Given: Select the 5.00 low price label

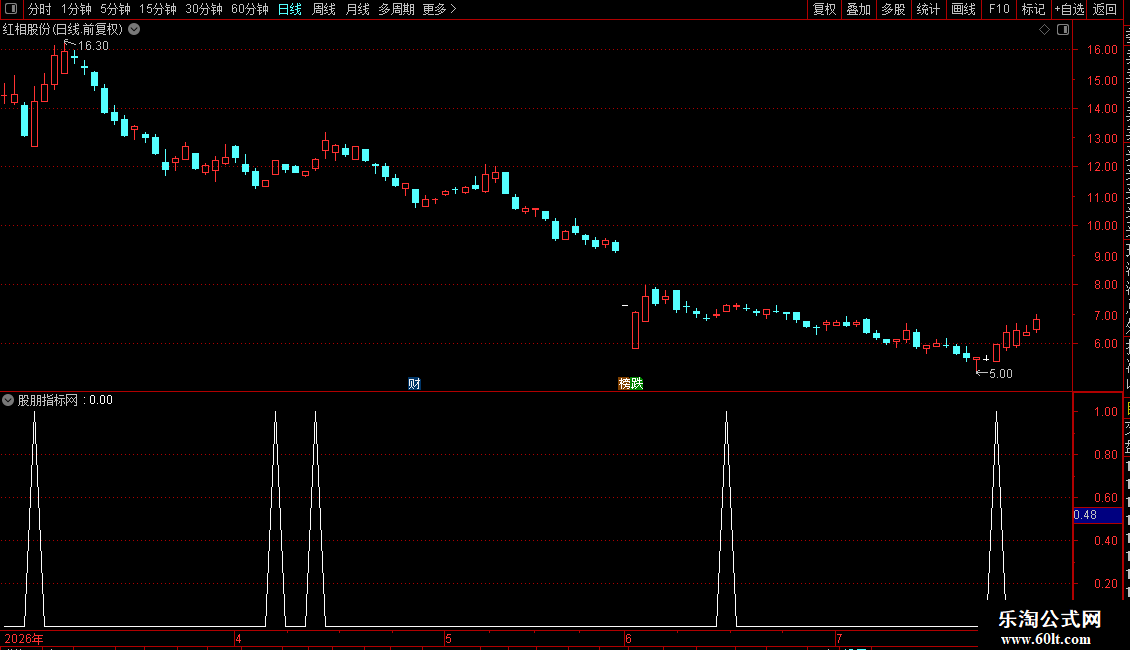Looking at the screenshot, I should click(1000, 374).
